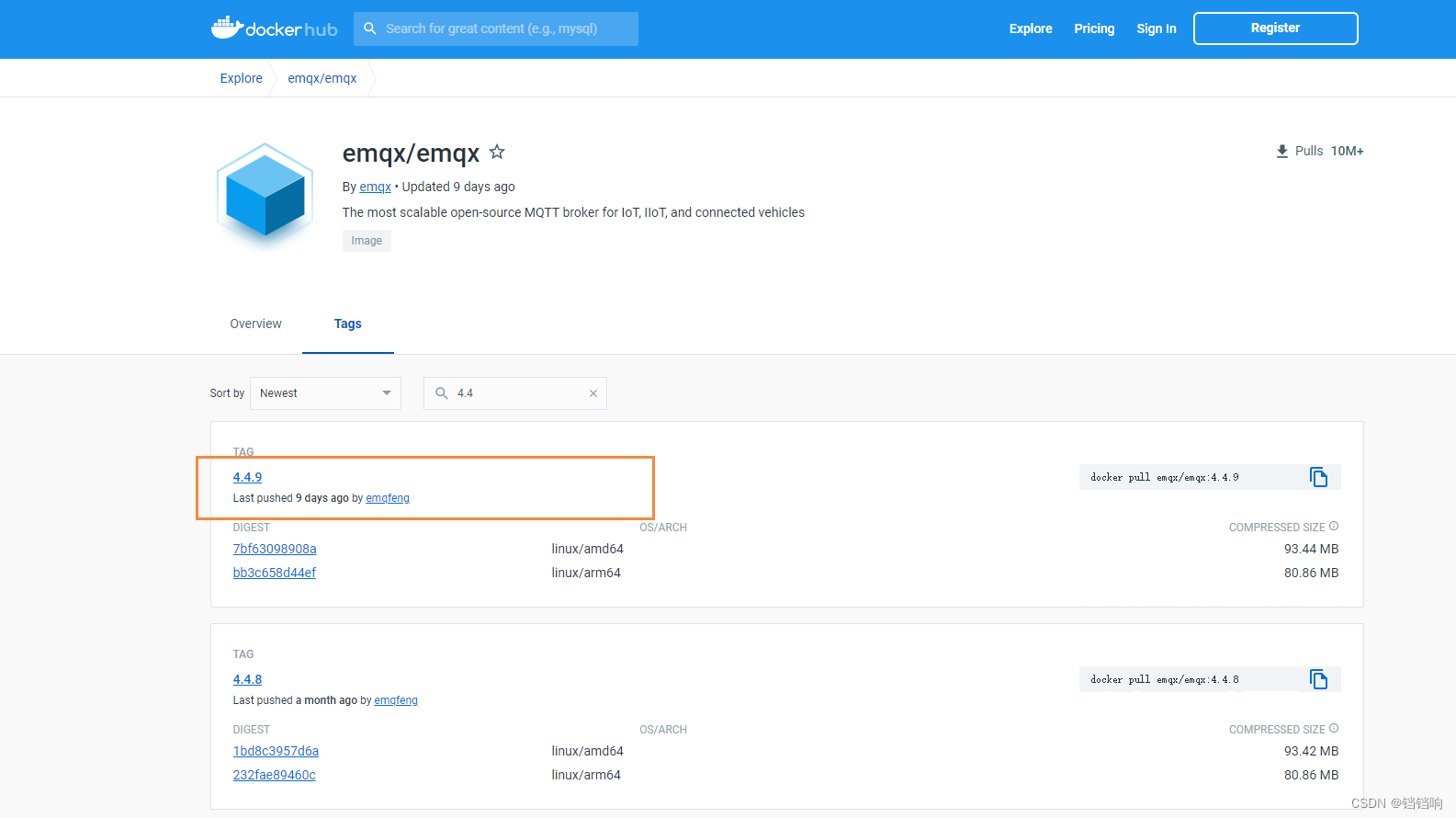
Task: Click the search magnifier icon in header
Action: point(370,28)
